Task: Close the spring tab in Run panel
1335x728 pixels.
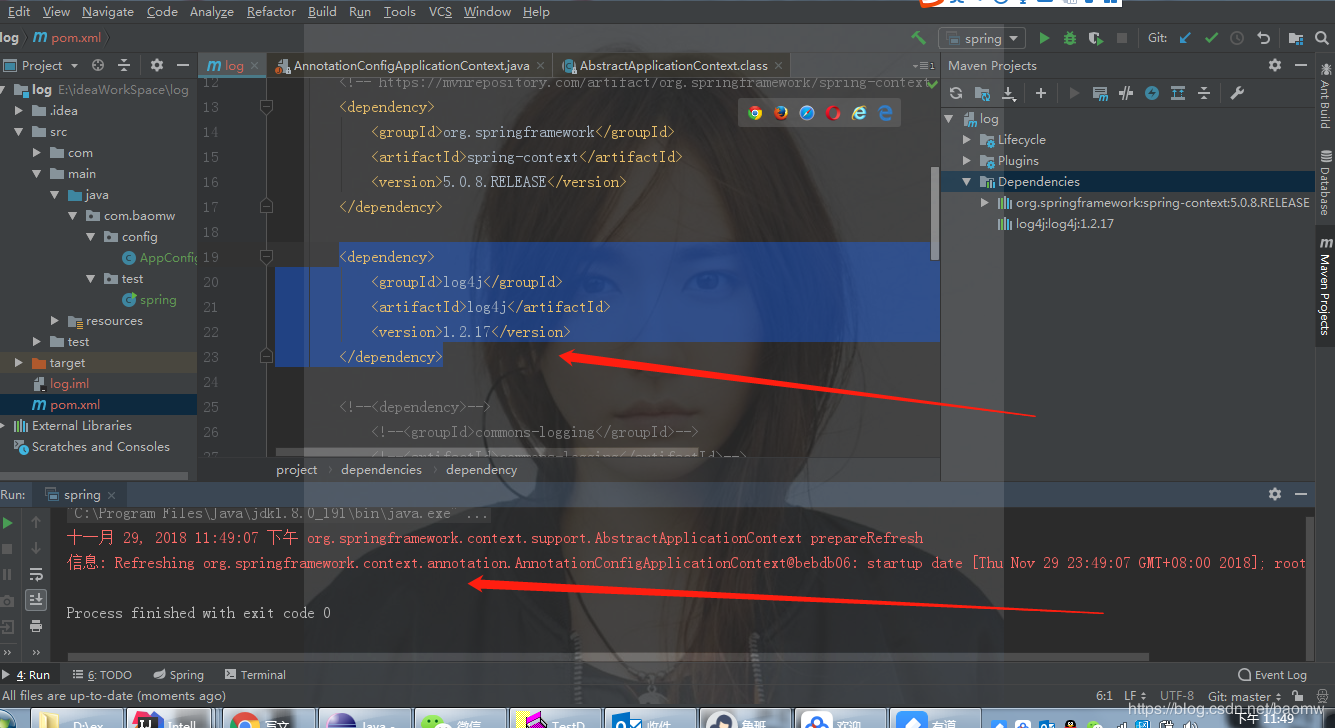Action: point(112,495)
